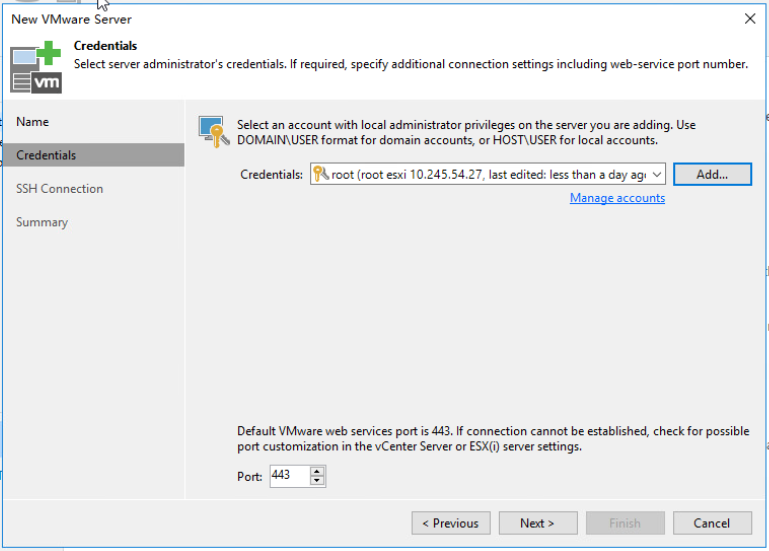Jump to the Summary step
Viewport: 769px width, 551px height.
(x=42, y=222)
